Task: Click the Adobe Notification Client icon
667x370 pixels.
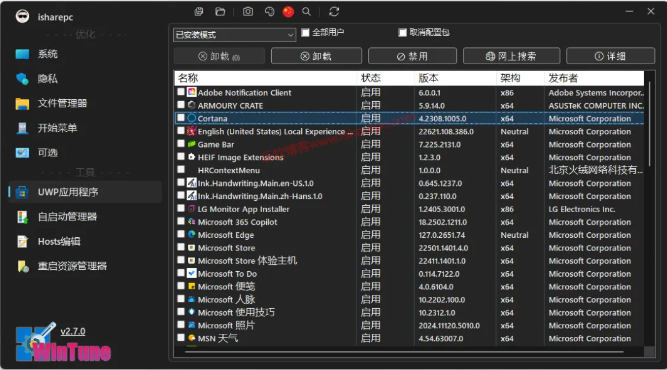Action: pos(191,92)
